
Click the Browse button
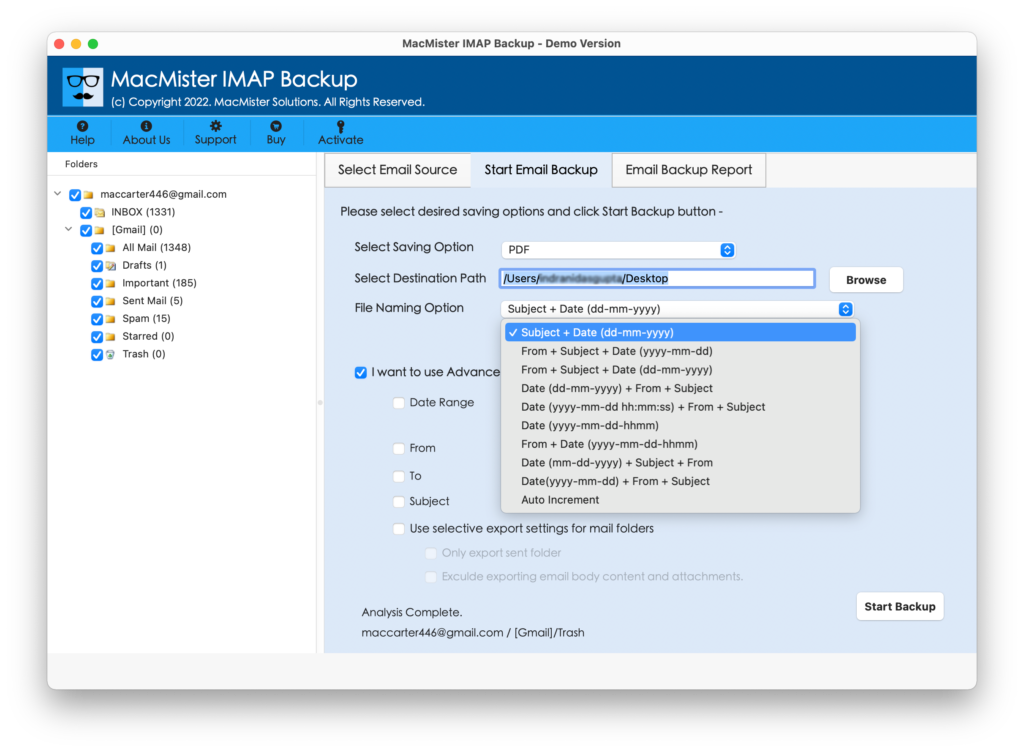click(x=865, y=279)
